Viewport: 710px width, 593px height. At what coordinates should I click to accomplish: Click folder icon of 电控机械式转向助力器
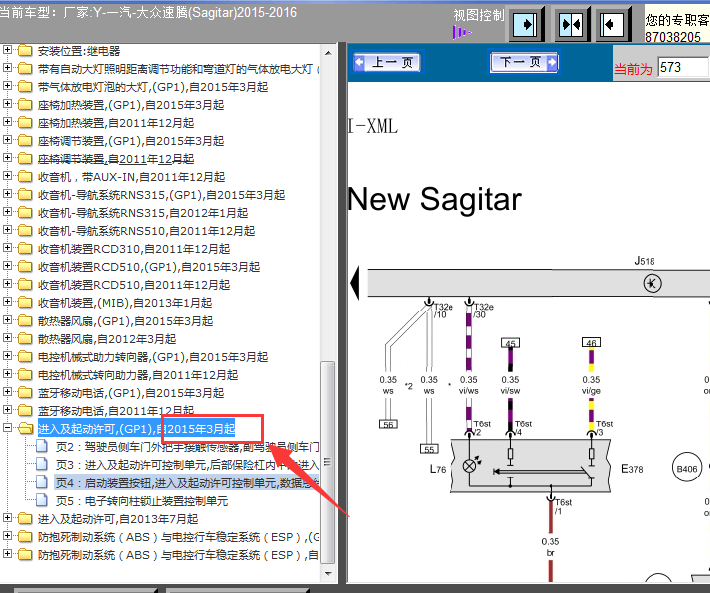click(25, 375)
